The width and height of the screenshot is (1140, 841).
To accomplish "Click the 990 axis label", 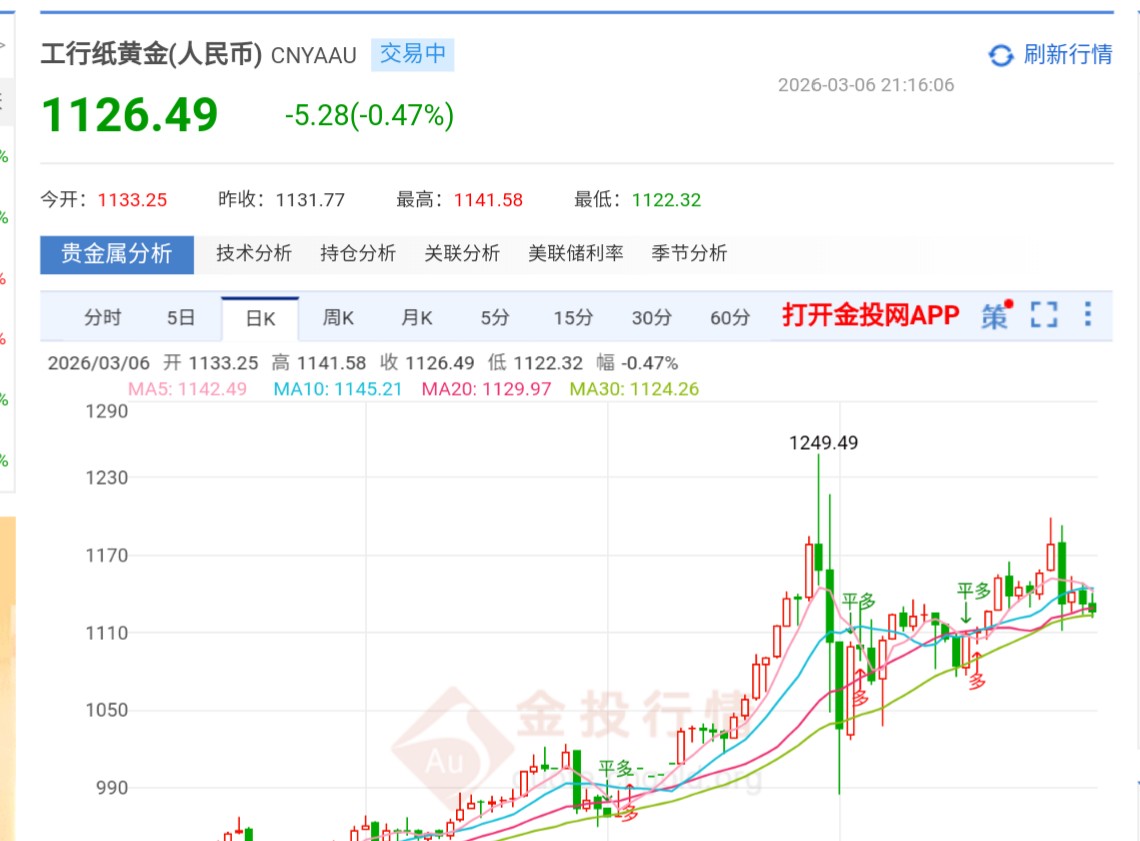I will (x=112, y=788).
